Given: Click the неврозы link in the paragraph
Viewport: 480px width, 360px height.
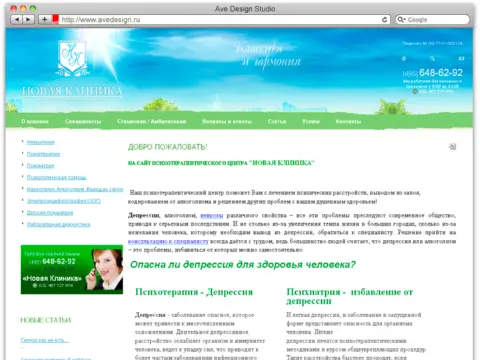Looking at the screenshot, I should click(212, 215).
